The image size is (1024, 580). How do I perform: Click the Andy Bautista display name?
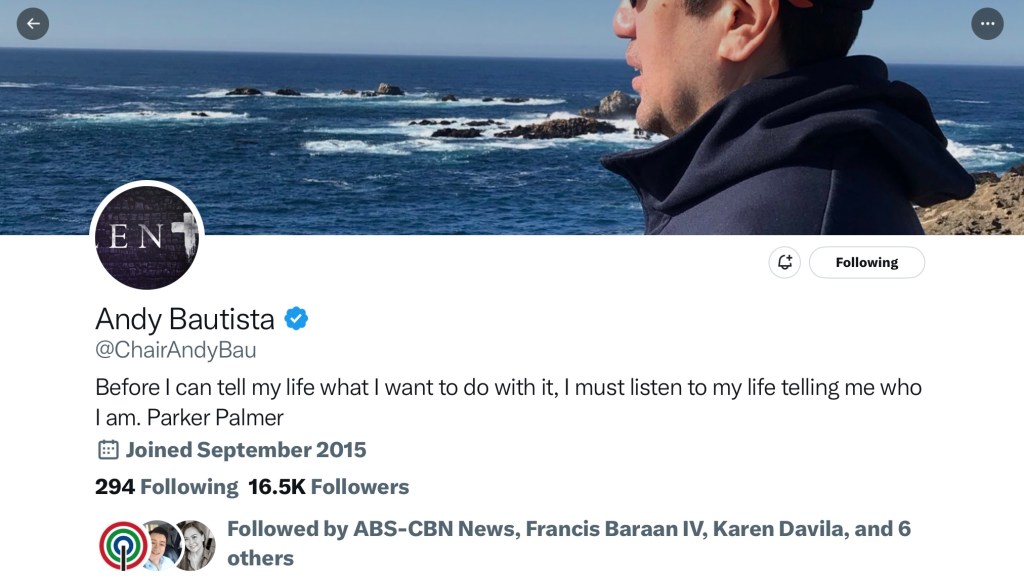(184, 319)
